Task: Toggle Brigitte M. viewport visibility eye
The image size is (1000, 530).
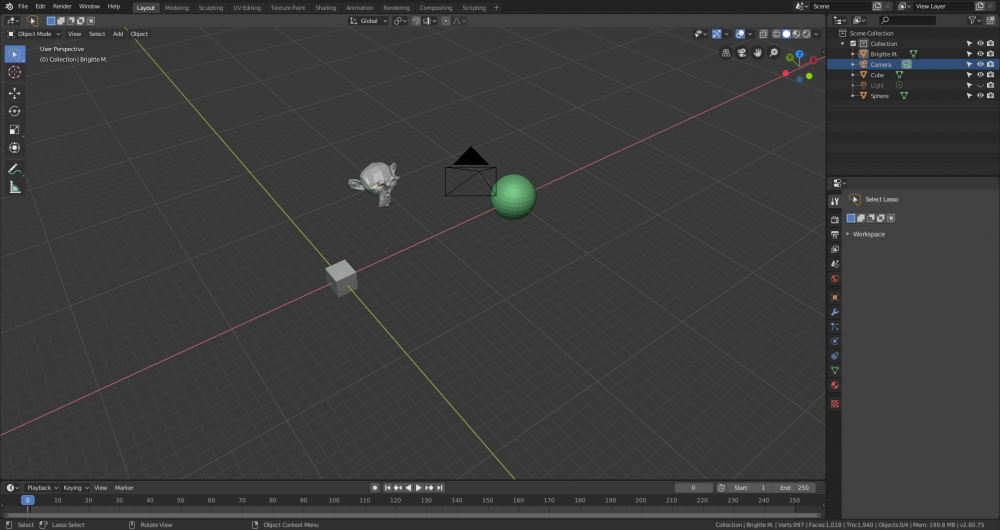Action: (x=980, y=54)
